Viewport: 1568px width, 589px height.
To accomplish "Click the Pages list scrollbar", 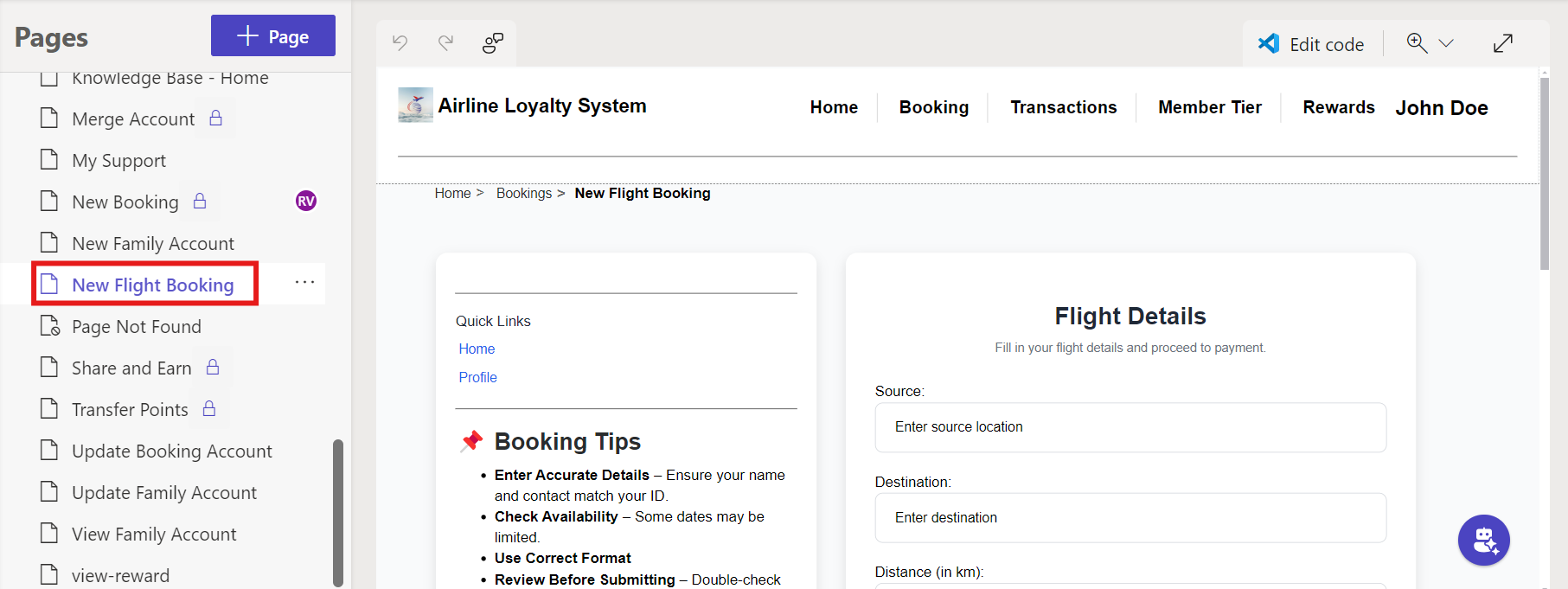I will 338,512.
